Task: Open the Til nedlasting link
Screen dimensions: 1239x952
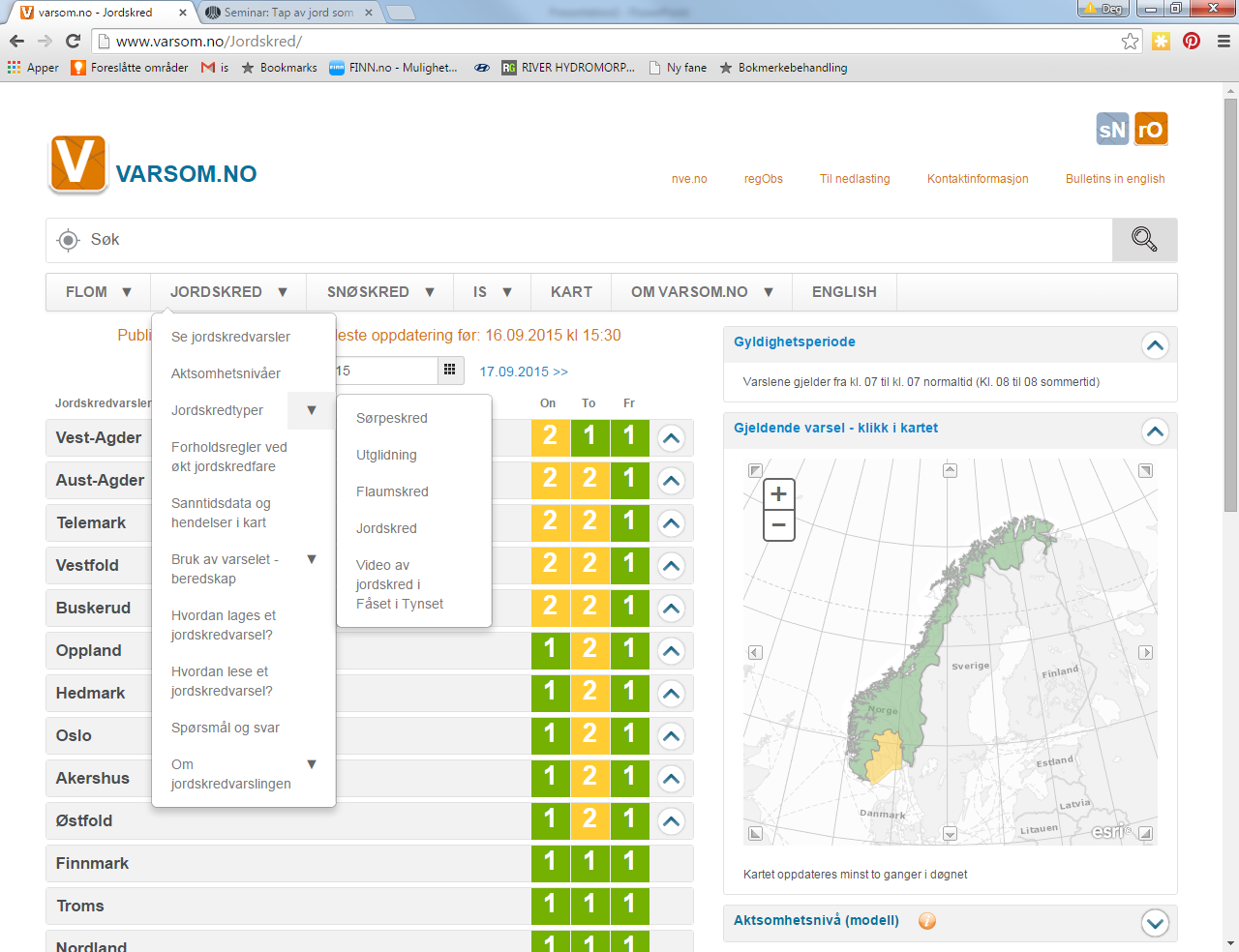Action: pyautogui.click(x=855, y=179)
